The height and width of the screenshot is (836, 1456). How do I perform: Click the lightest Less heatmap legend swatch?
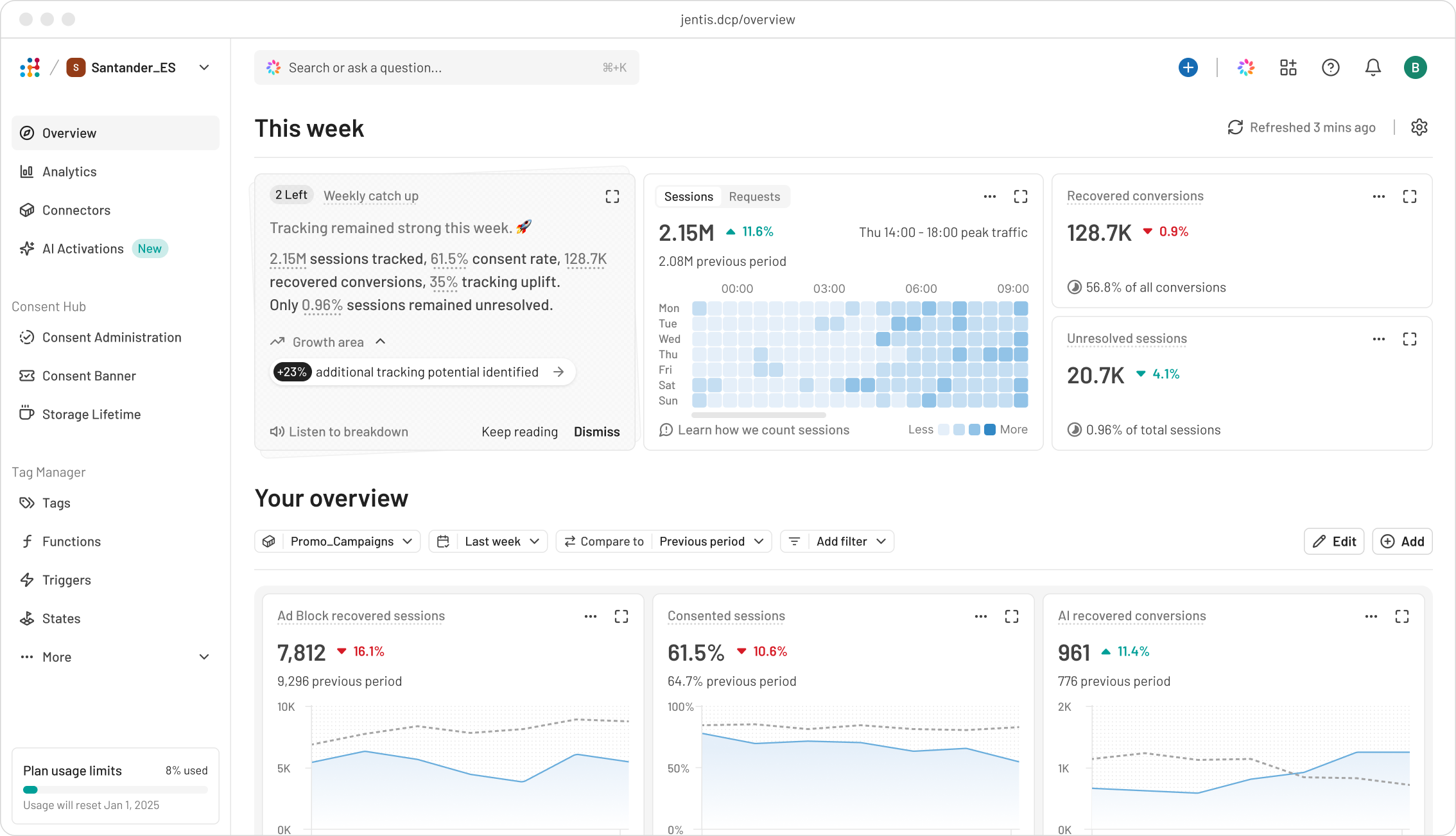[x=944, y=430]
